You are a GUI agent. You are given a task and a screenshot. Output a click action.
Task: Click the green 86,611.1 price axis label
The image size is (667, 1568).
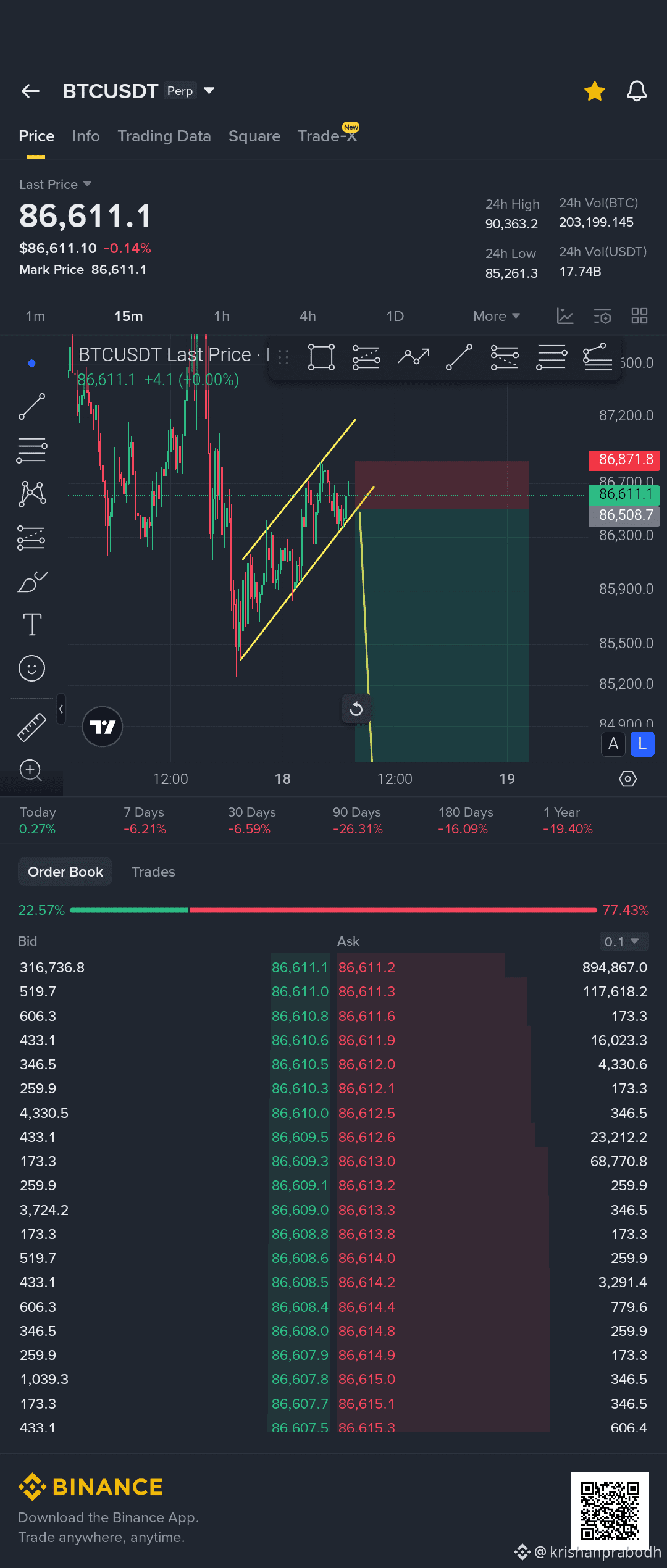625,494
